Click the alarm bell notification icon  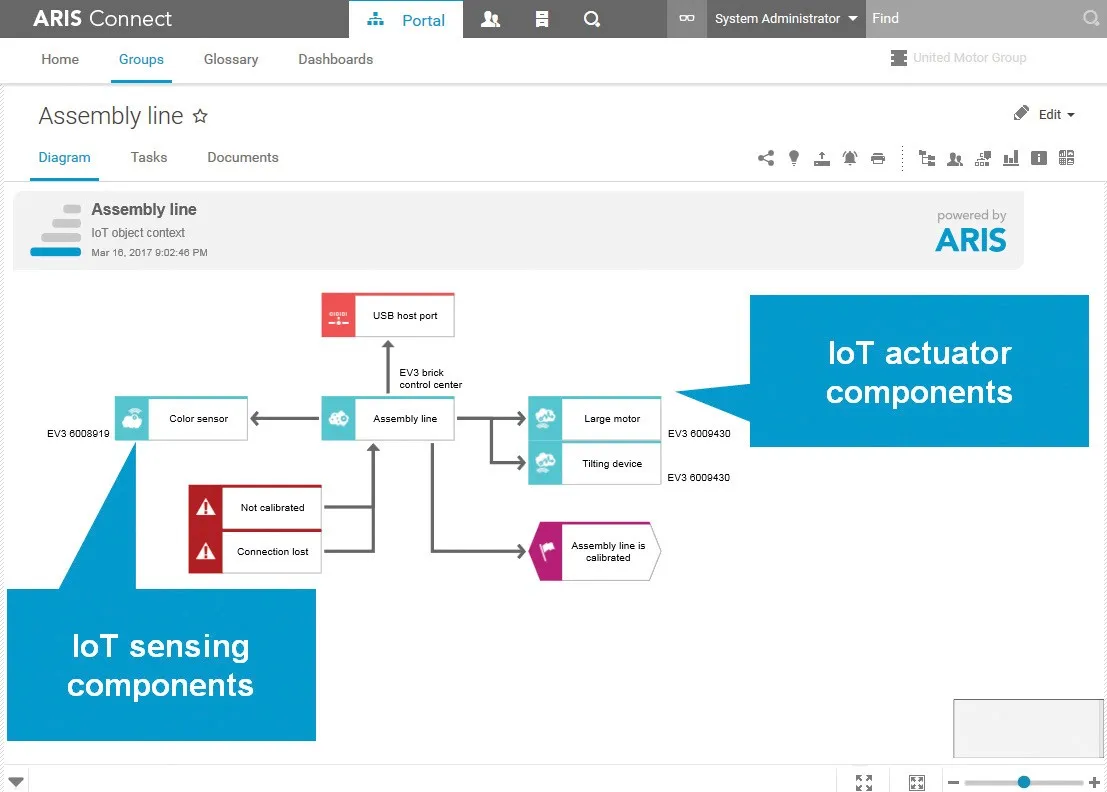[x=850, y=158]
